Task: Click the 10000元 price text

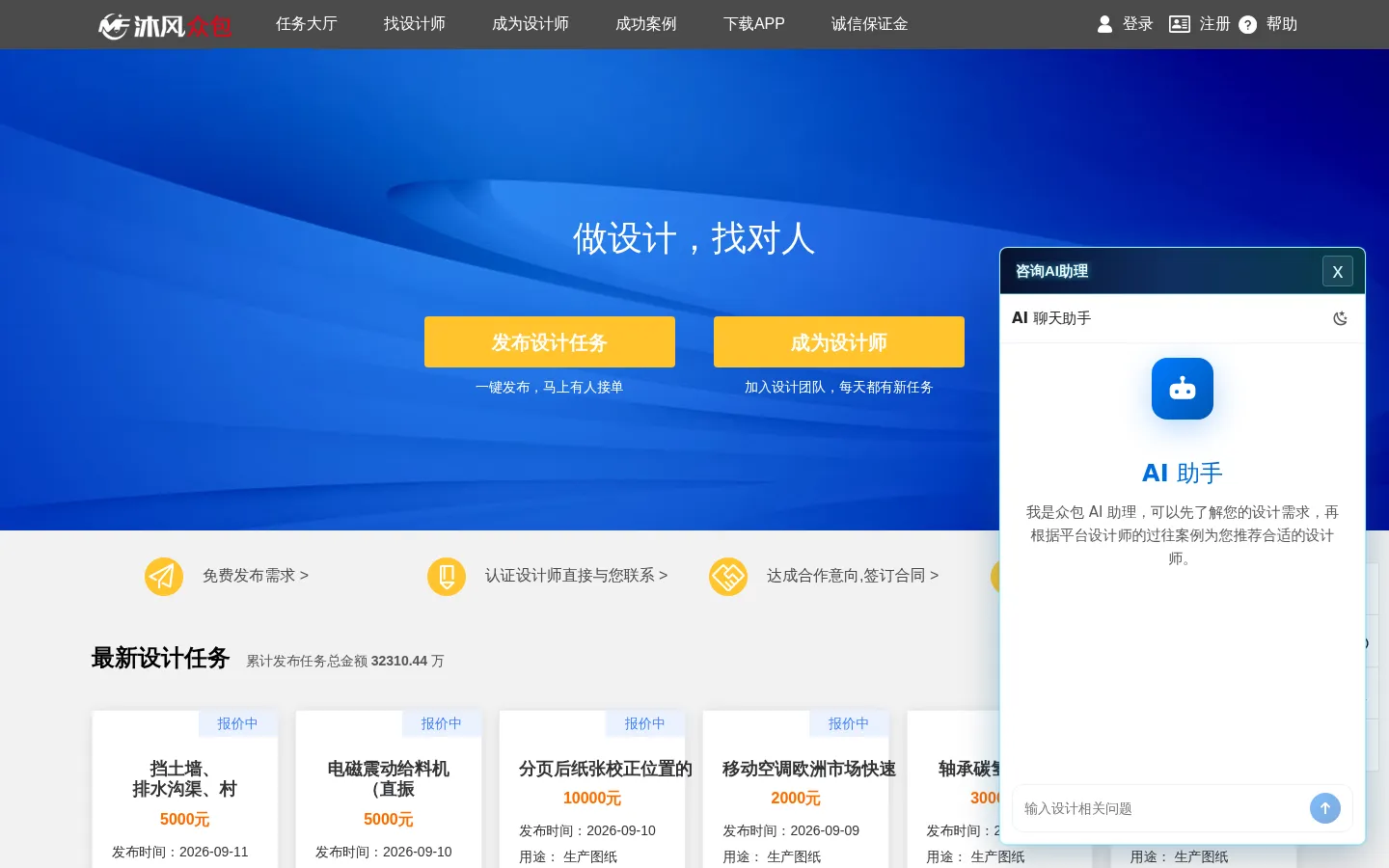Action: click(592, 799)
